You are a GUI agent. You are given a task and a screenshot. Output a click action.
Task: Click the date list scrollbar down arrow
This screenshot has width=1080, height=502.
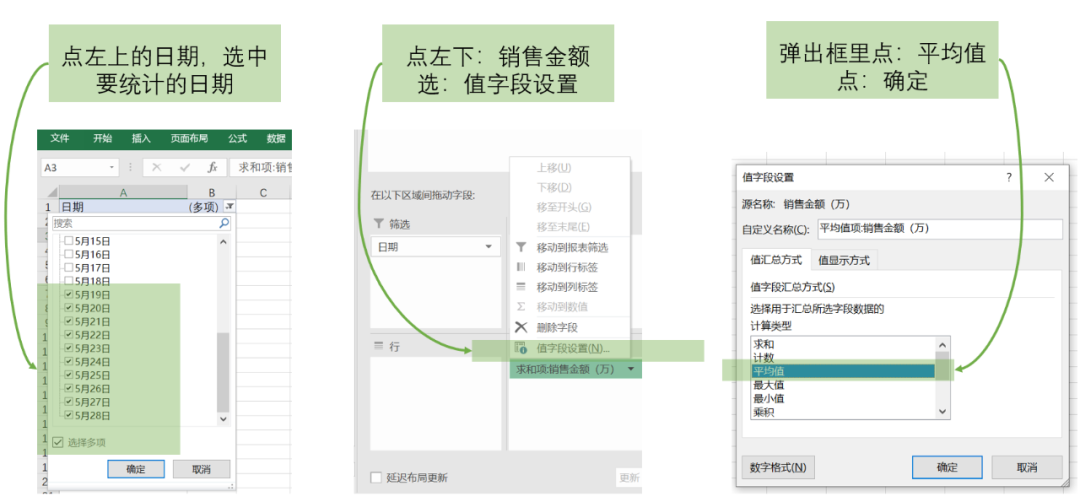pos(223,417)
